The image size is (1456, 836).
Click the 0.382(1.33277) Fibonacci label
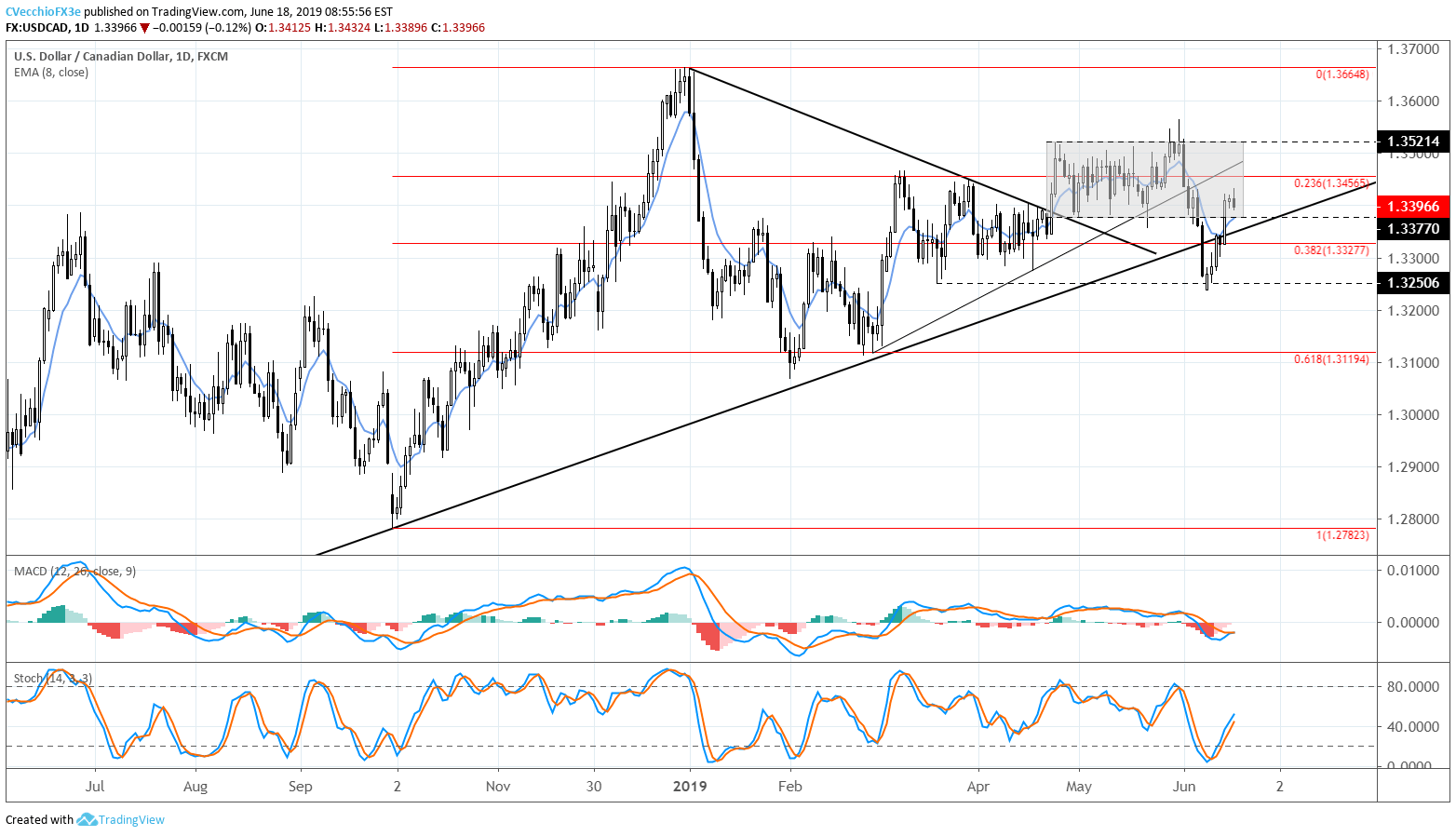point(1331,250)
